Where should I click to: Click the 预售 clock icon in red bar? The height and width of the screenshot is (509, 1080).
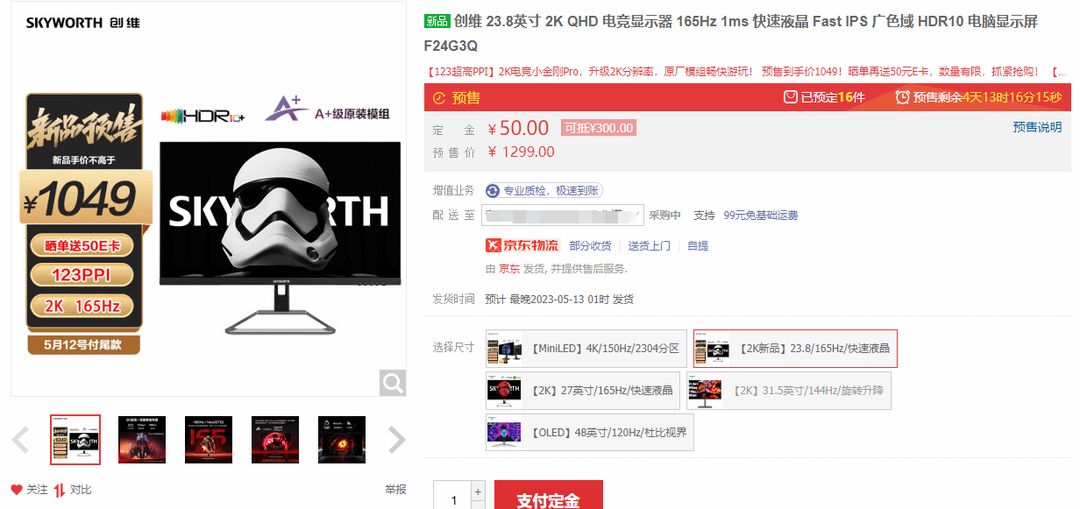click(439, 98)
